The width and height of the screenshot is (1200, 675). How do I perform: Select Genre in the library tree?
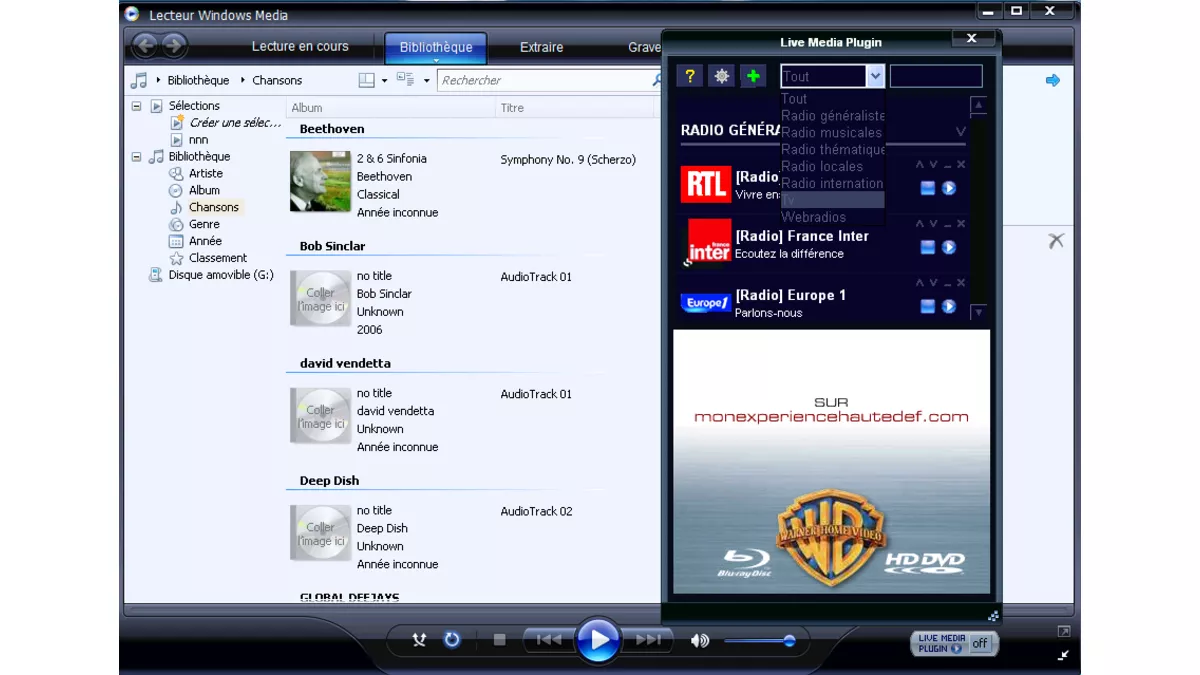pyautogui.click(x=204, y=224)
